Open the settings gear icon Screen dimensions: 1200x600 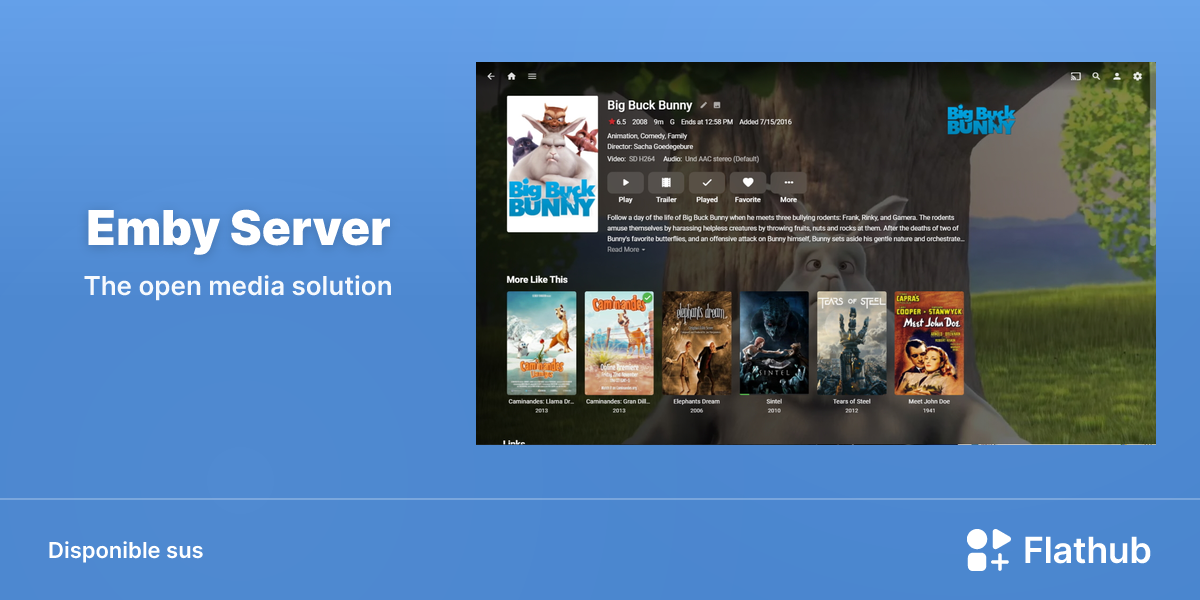pyautogui.click(x=1137, y=76)
